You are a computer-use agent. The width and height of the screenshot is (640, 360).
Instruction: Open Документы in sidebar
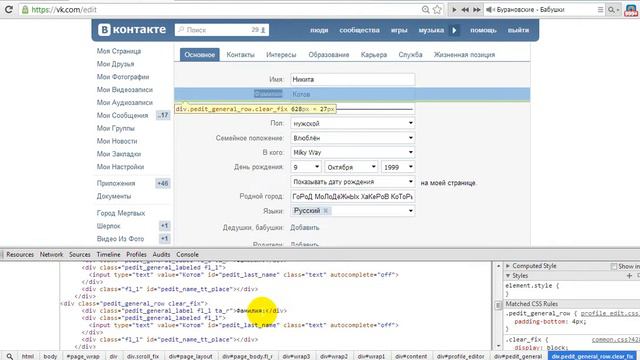(x=114, y=196)
